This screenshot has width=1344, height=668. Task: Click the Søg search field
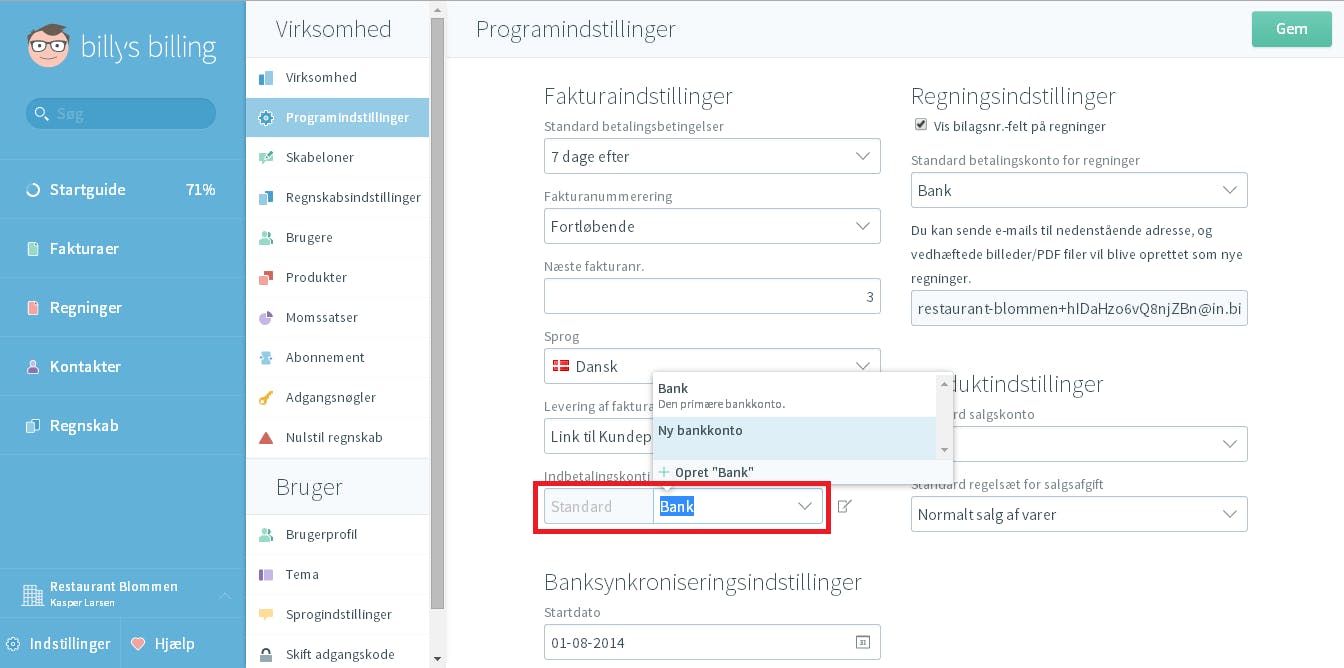pos(121,113)
